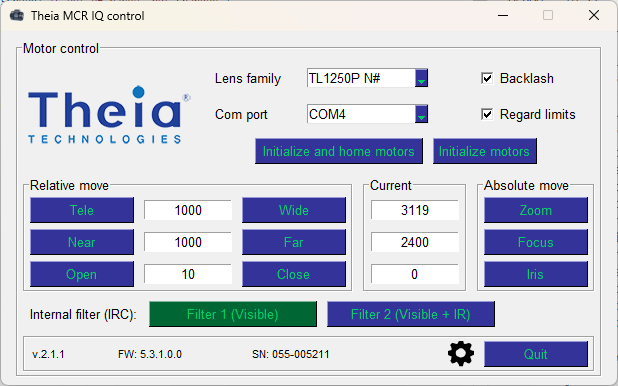Toggle the Backlash checkbox

click(487, 78)
